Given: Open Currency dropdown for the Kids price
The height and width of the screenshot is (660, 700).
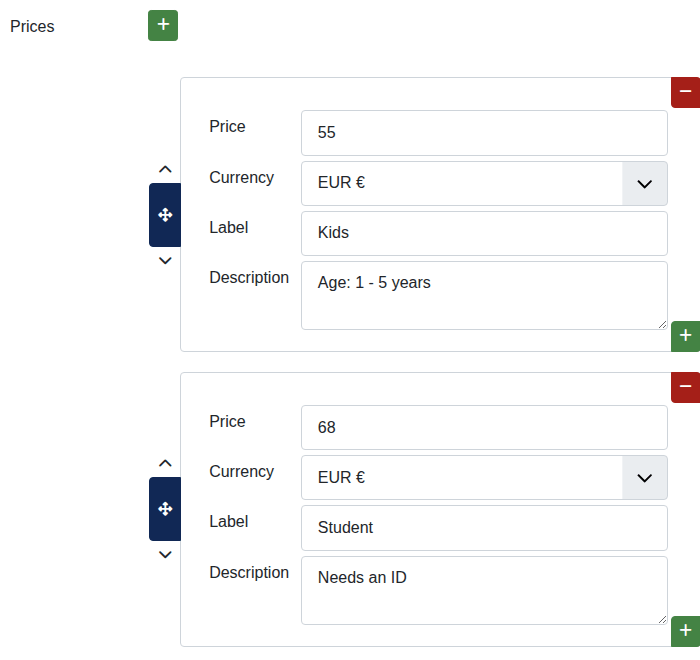Looking at the screenshot, I should point(644,183).
